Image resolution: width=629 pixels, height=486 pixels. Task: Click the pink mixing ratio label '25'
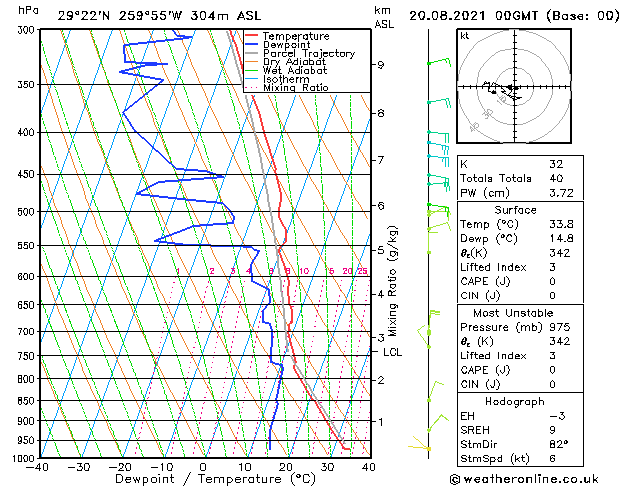362,271
